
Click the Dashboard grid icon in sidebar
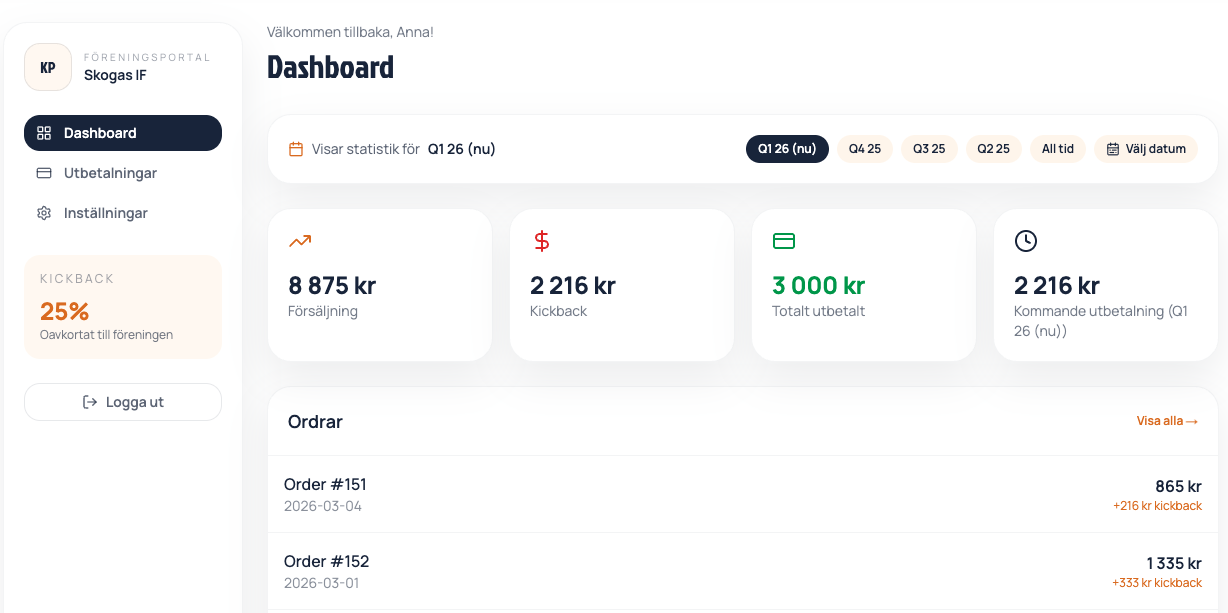tap(44, 133)
